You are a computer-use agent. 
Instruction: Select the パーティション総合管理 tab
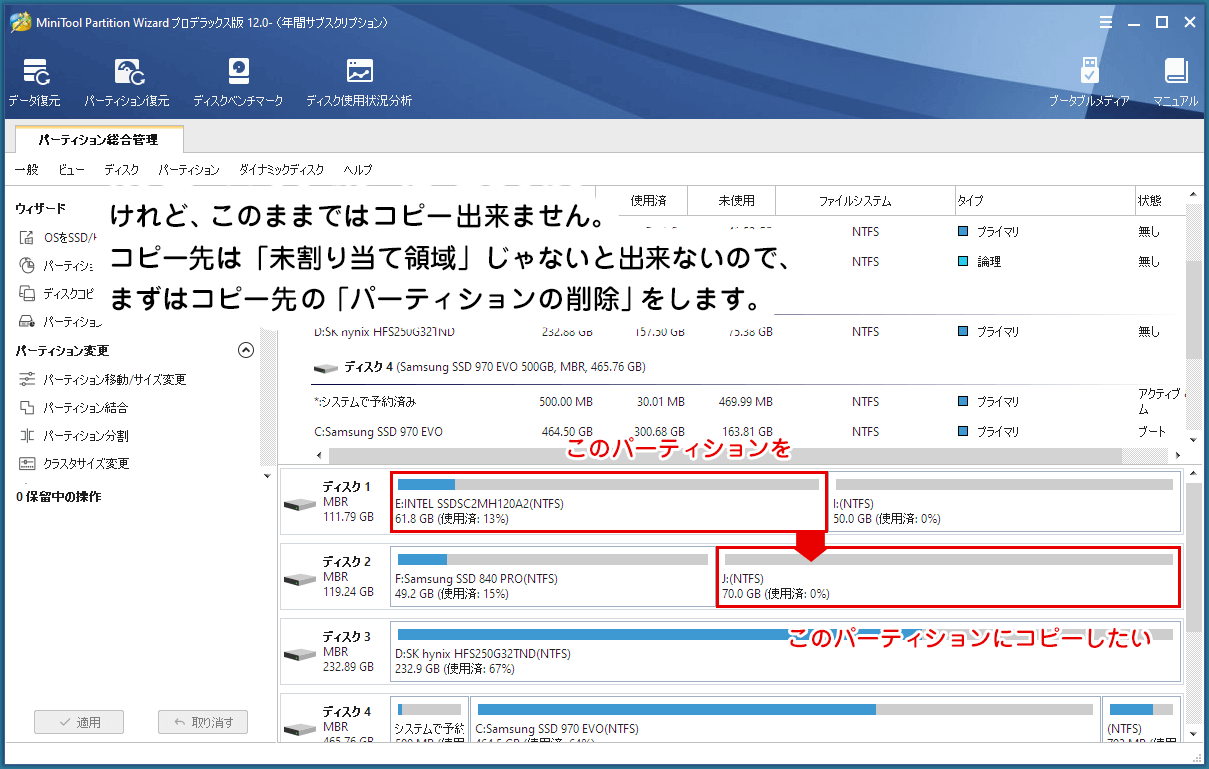98,140
